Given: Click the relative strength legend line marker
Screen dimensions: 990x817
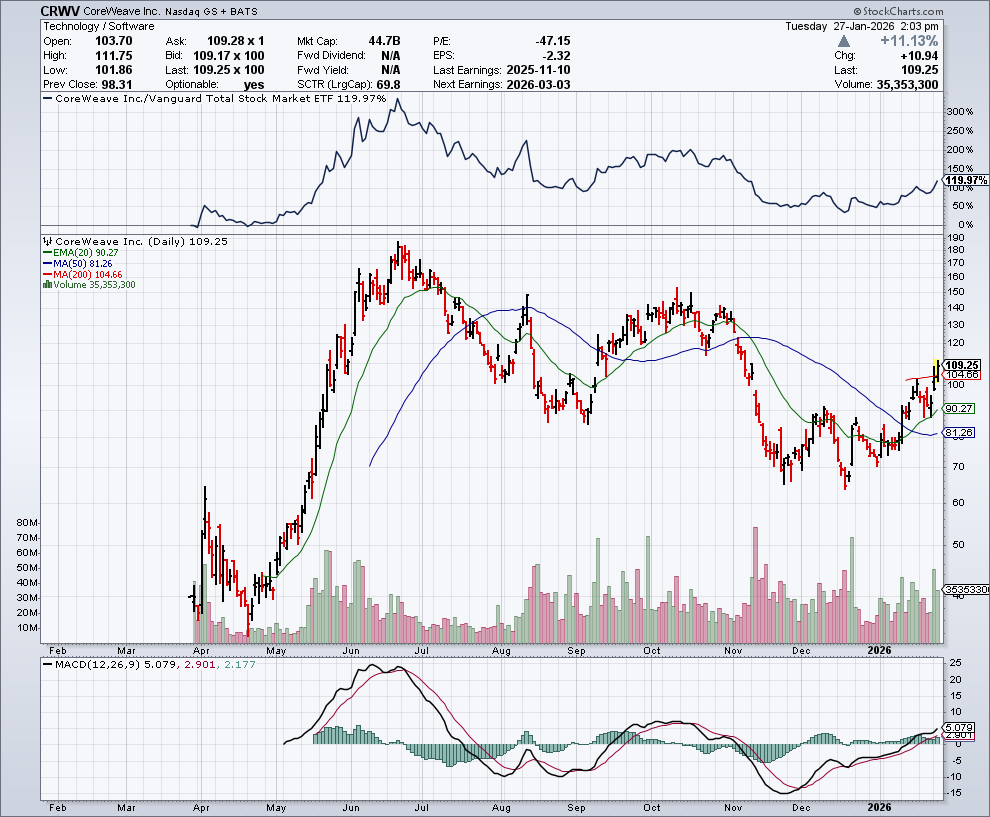Looking at the screenshot, I should [47, 100].
